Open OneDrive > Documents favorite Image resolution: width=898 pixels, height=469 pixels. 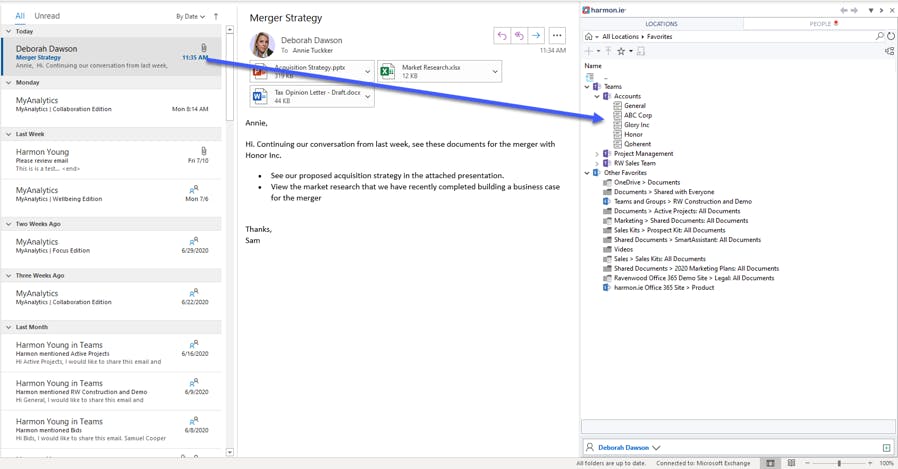click(647, 183)
